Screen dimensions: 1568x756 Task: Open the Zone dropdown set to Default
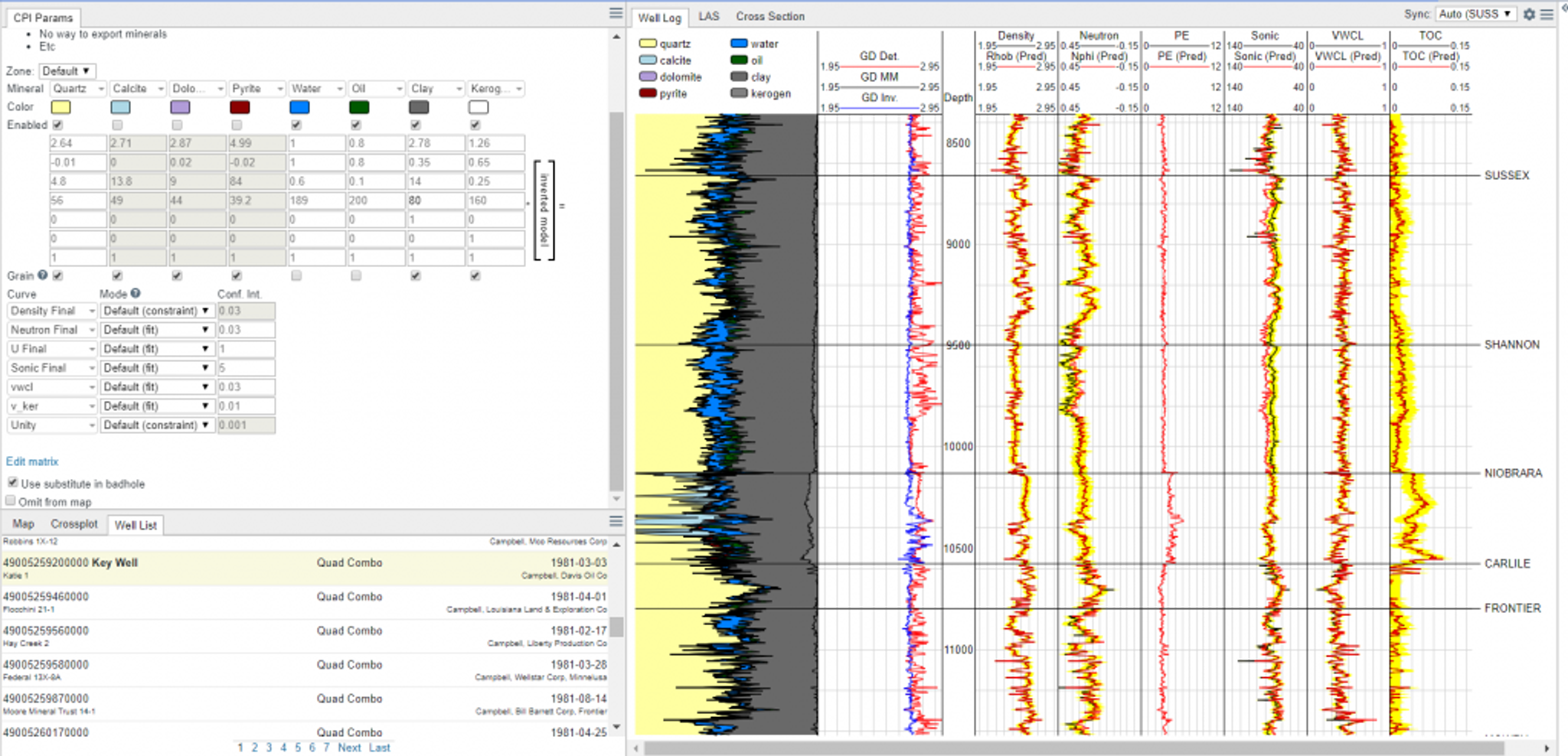click(67, 71)
